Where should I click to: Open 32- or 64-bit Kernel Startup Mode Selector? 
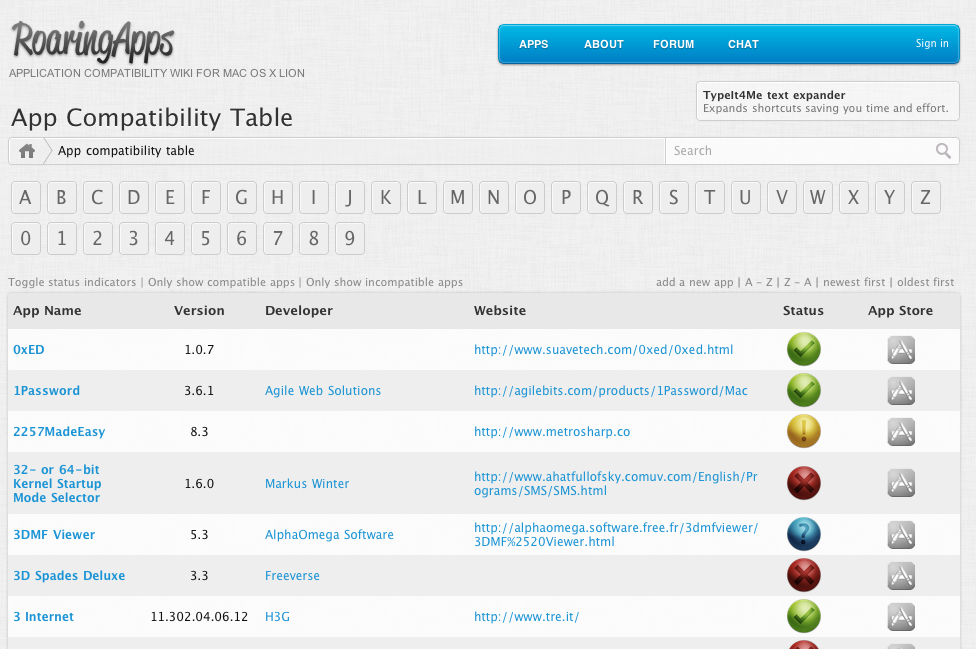tap(57, 483)
